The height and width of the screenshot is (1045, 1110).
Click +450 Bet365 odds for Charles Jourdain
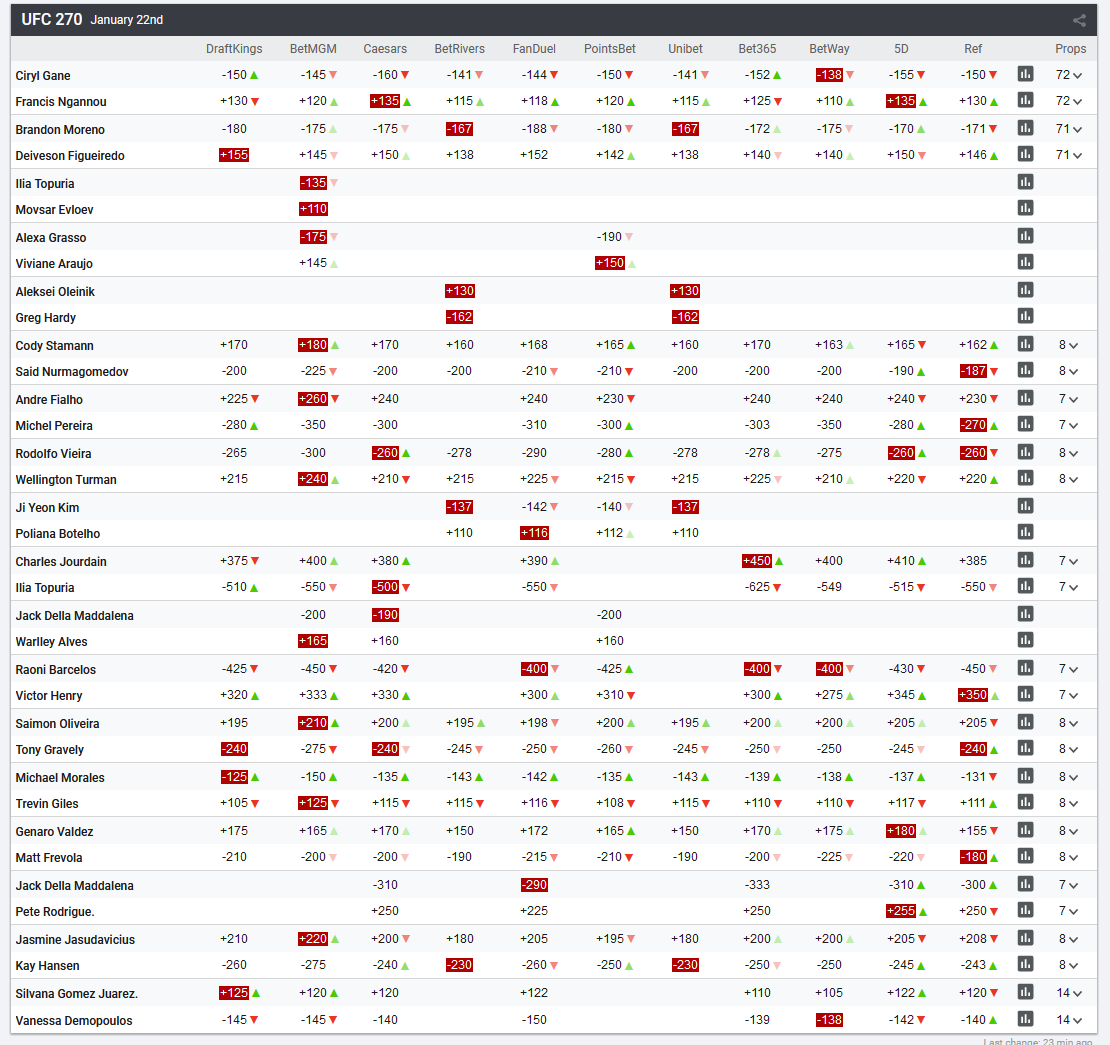point(757,561)
